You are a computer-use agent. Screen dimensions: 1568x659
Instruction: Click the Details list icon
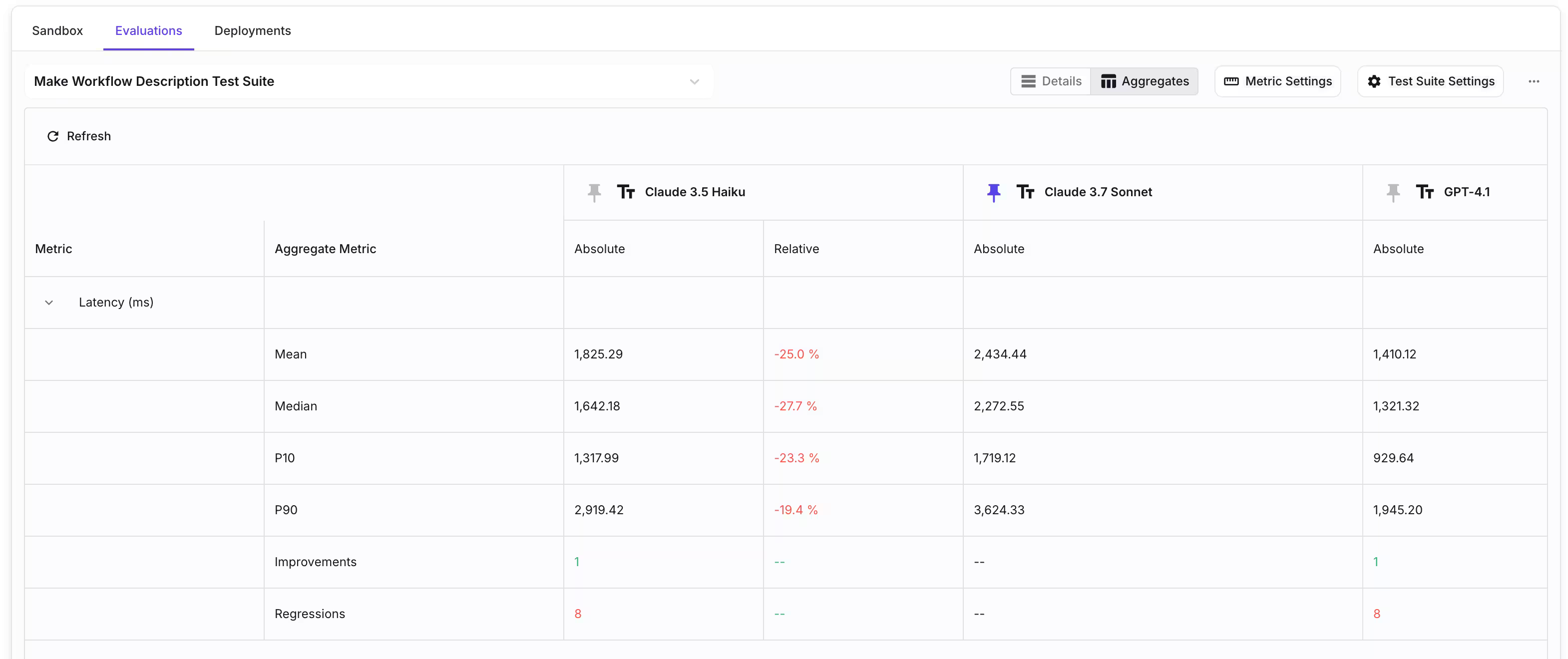tap(1028, 81)
